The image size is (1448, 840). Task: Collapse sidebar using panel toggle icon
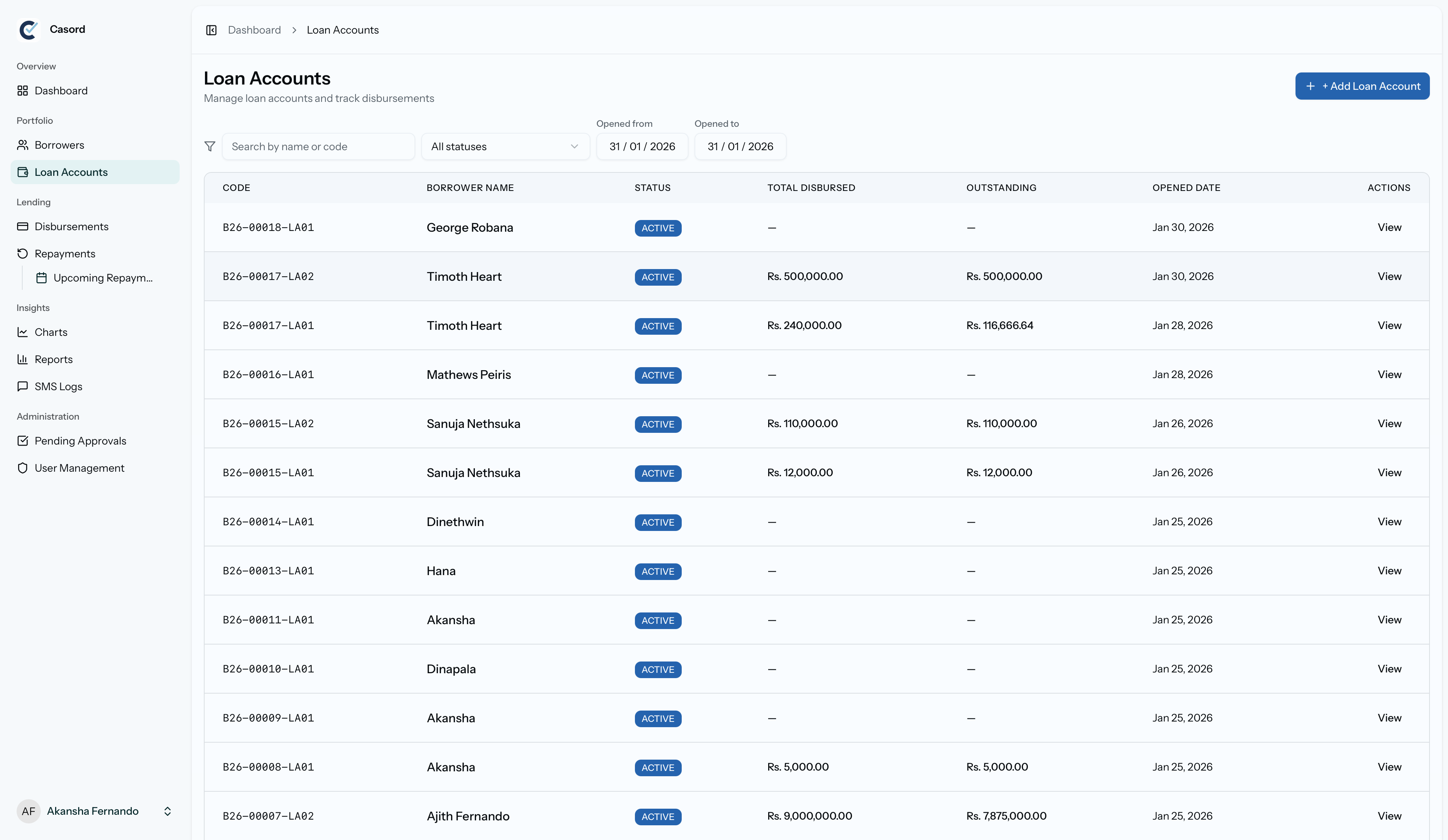[211, 30]
